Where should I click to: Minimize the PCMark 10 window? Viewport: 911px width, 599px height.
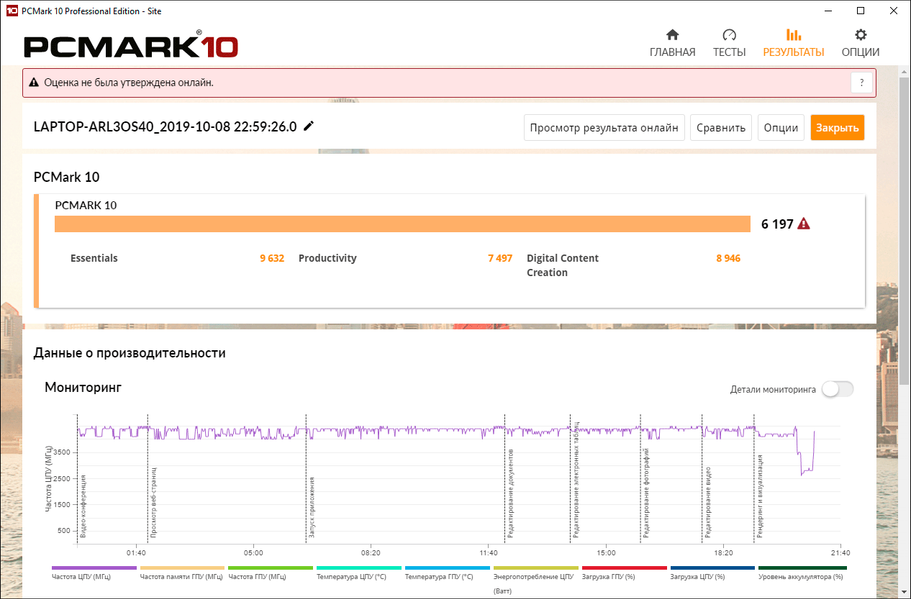pos(828,10)
